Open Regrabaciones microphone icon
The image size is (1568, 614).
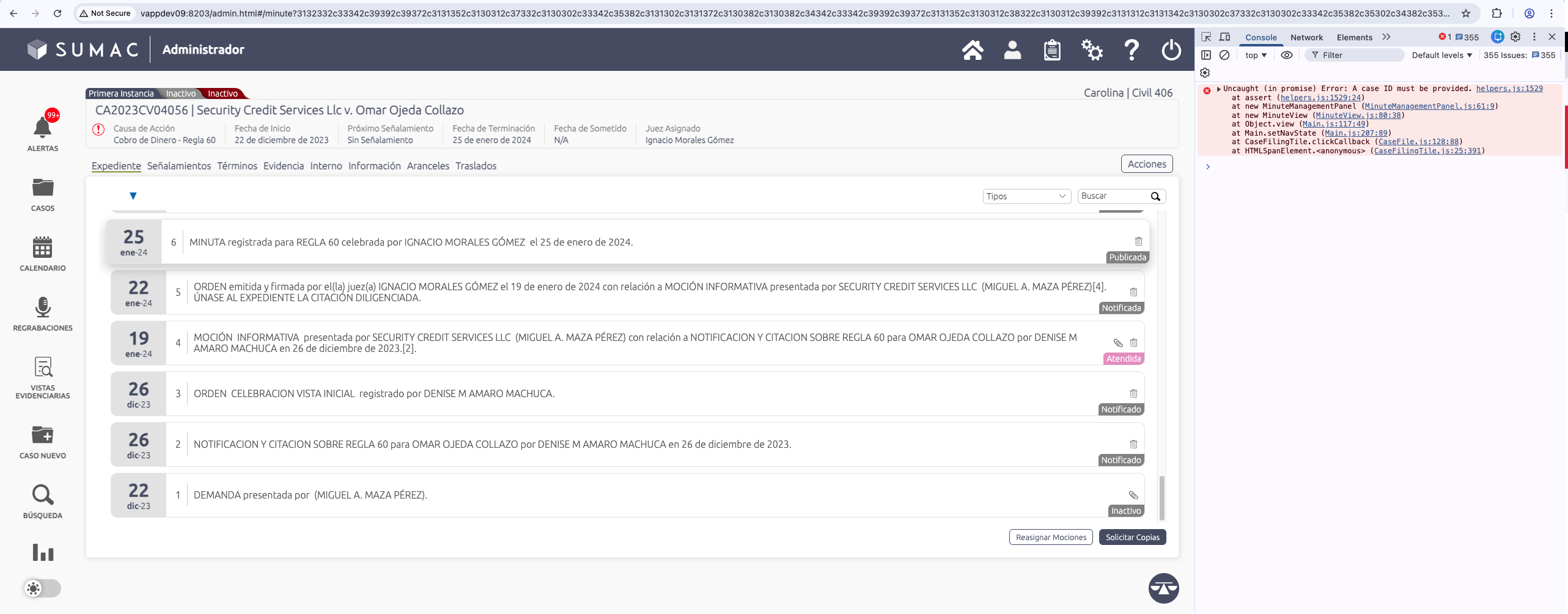[42, 307]
